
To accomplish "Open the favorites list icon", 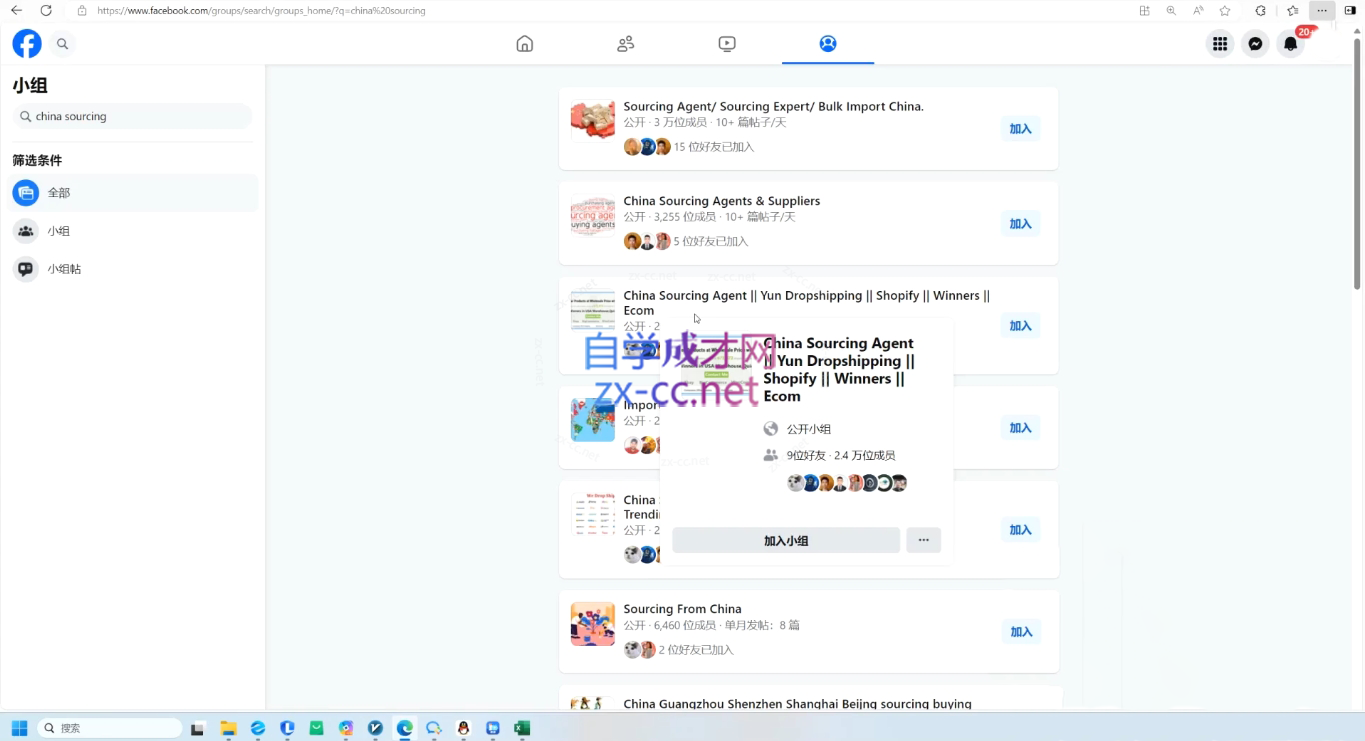I will 1293,11.
